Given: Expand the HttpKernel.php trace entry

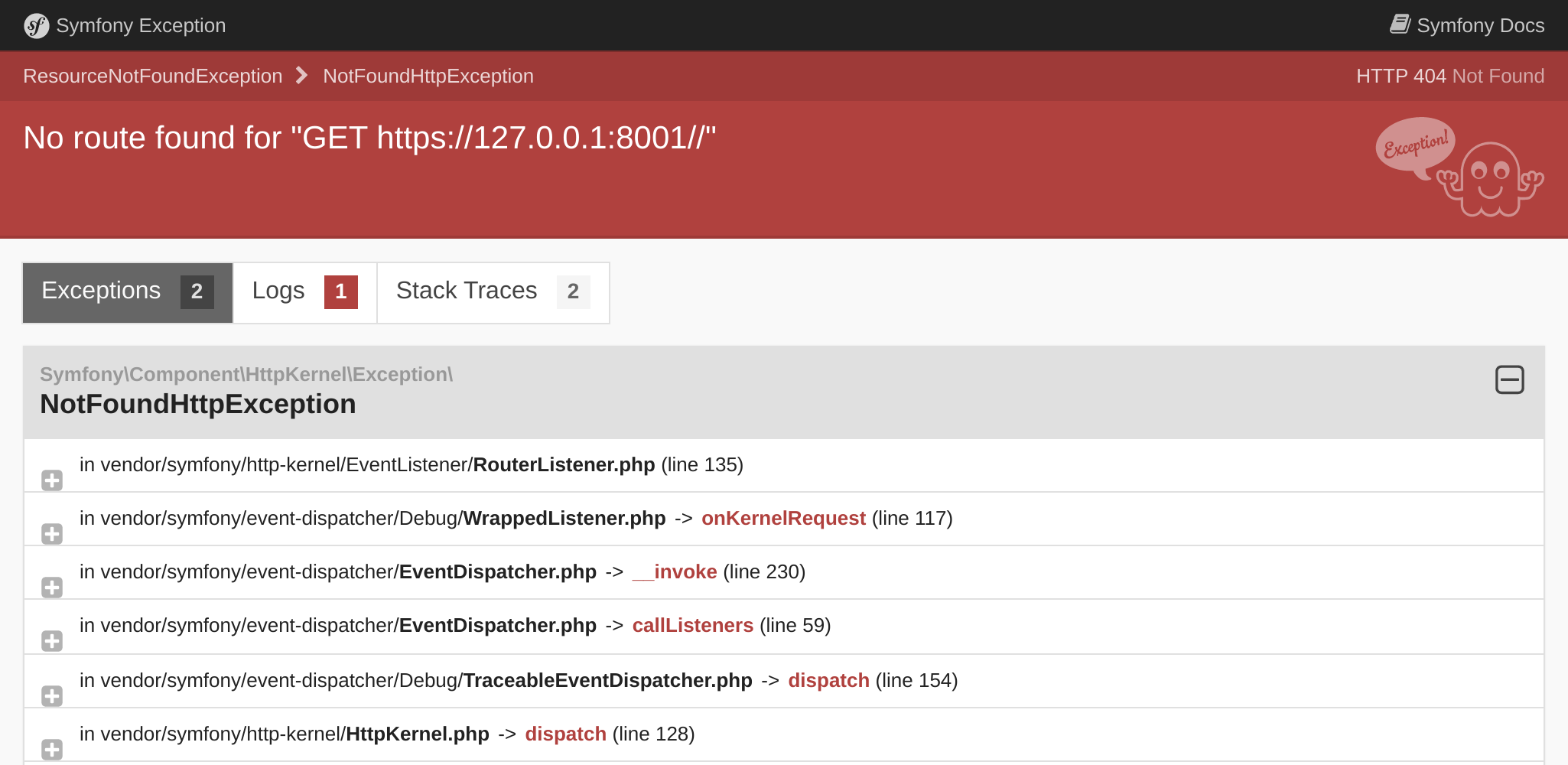Looking at the screenshot, I should click(52, 750).
